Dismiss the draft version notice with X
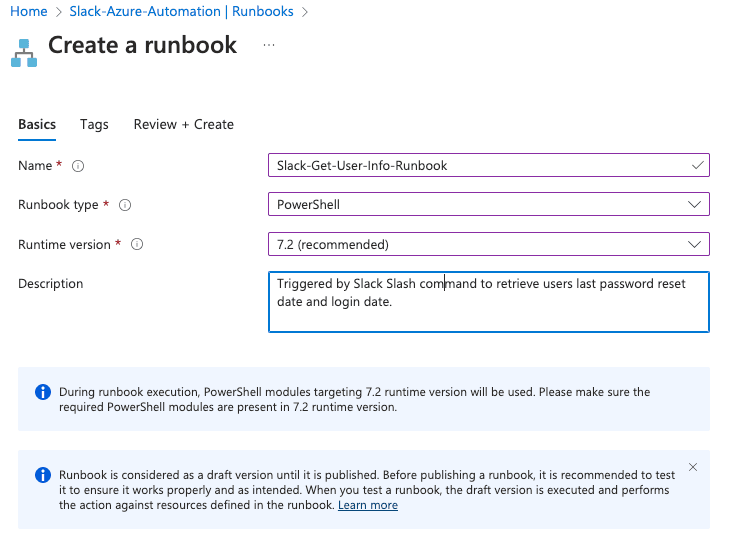Image resolution: width=747 pixels, height=549 pixels. click(x=693, y=467)
